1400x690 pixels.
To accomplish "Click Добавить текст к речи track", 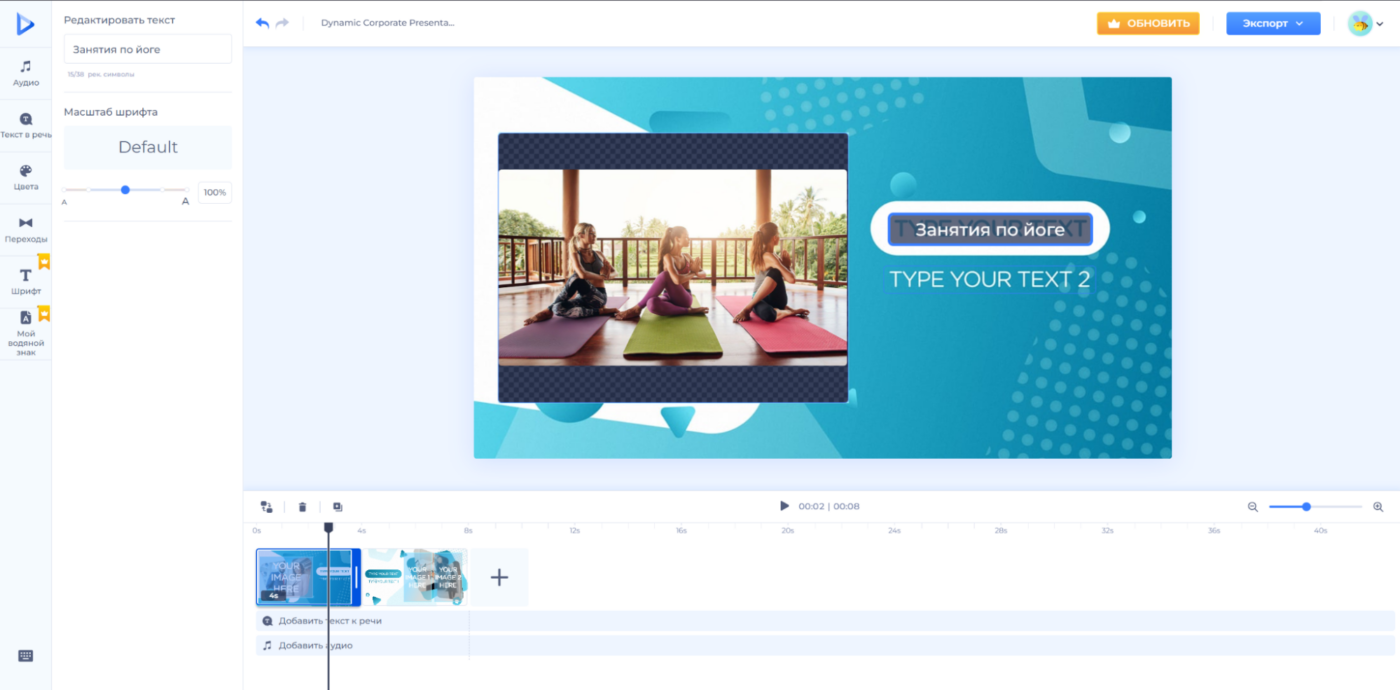I will (825, 621).
